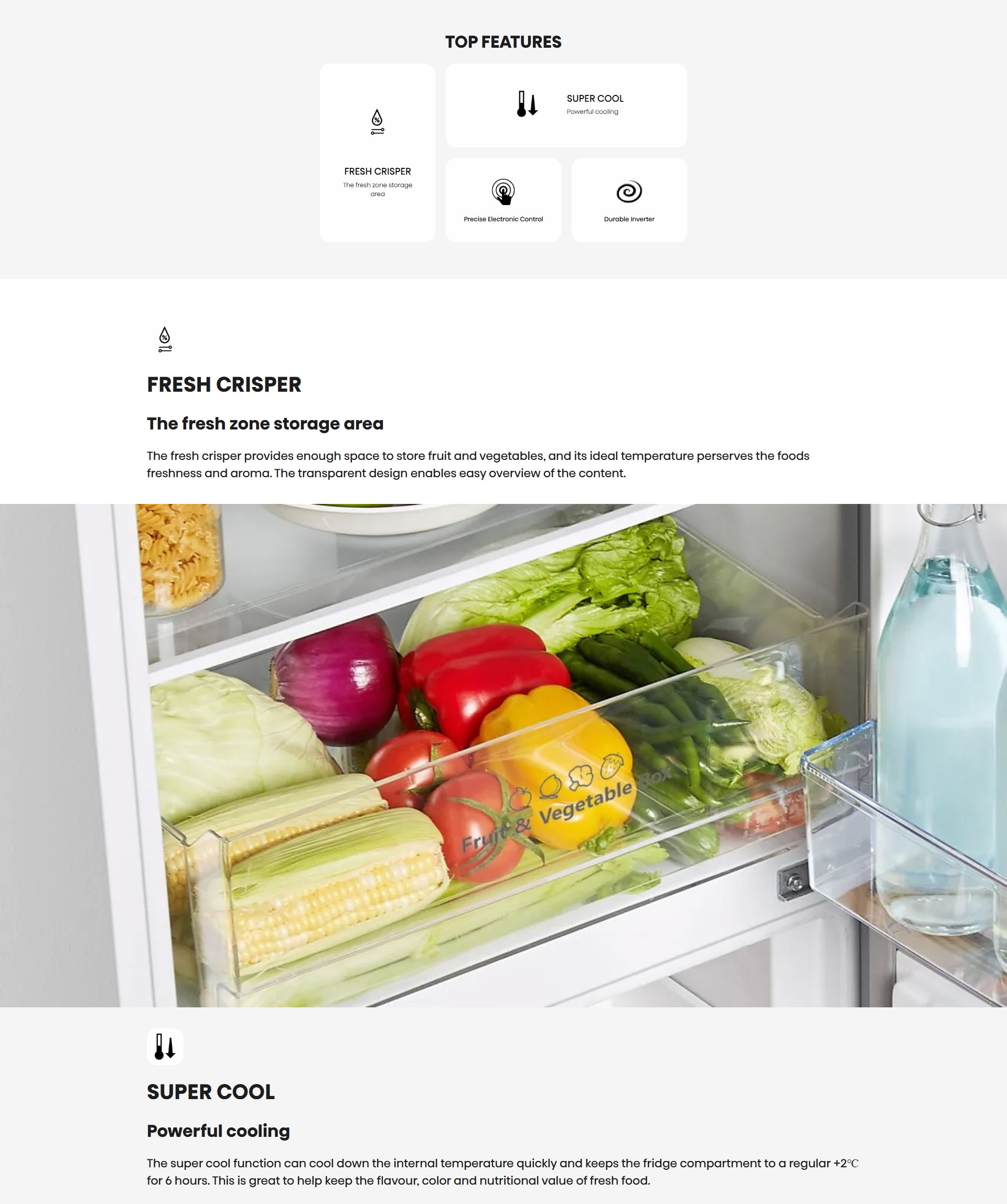
Task: Click the 'Powerful cooling' section subheading
Action: 219,1131
